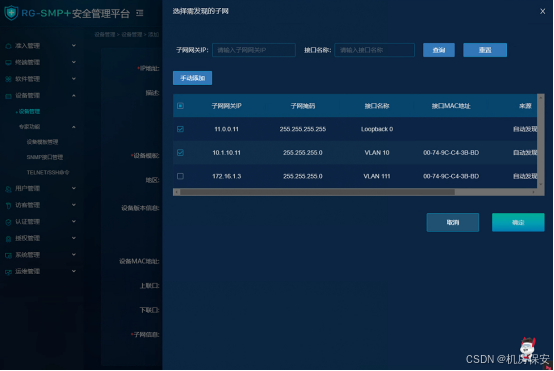Click the 运维管理 sidebar icon
The width and height of the screenshot is (554, 371).
(x=8, y=272)
